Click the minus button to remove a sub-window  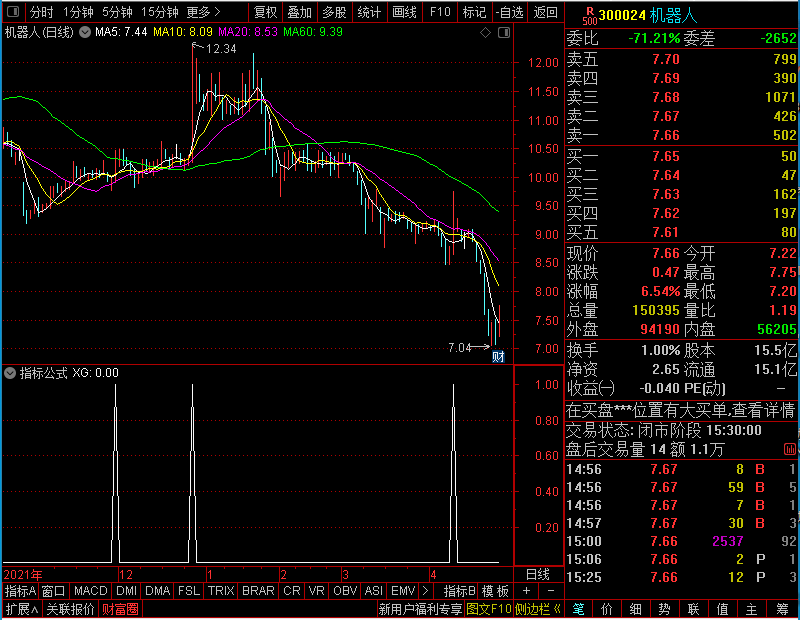click(x=551, y=591)
